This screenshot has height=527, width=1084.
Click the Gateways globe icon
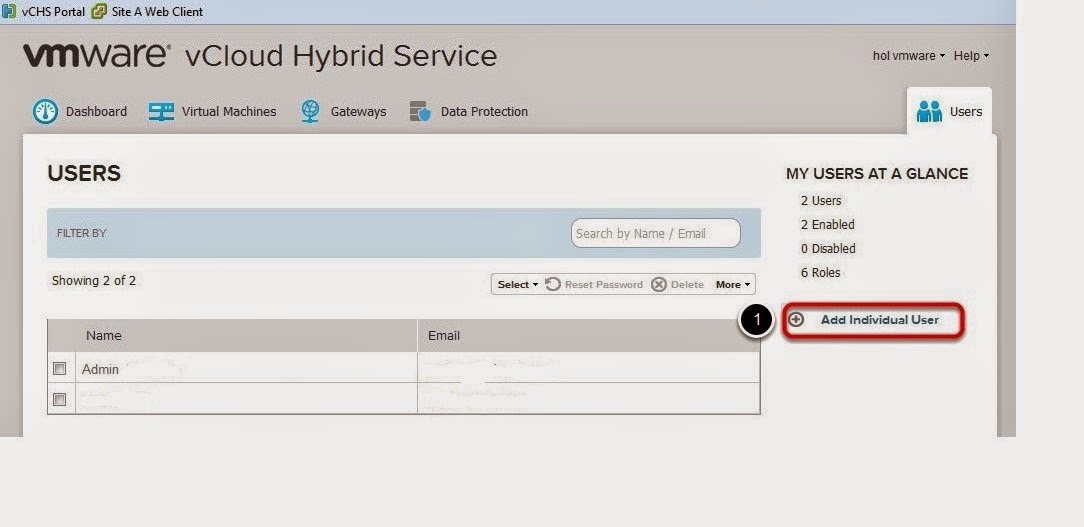tap(310, 111)
